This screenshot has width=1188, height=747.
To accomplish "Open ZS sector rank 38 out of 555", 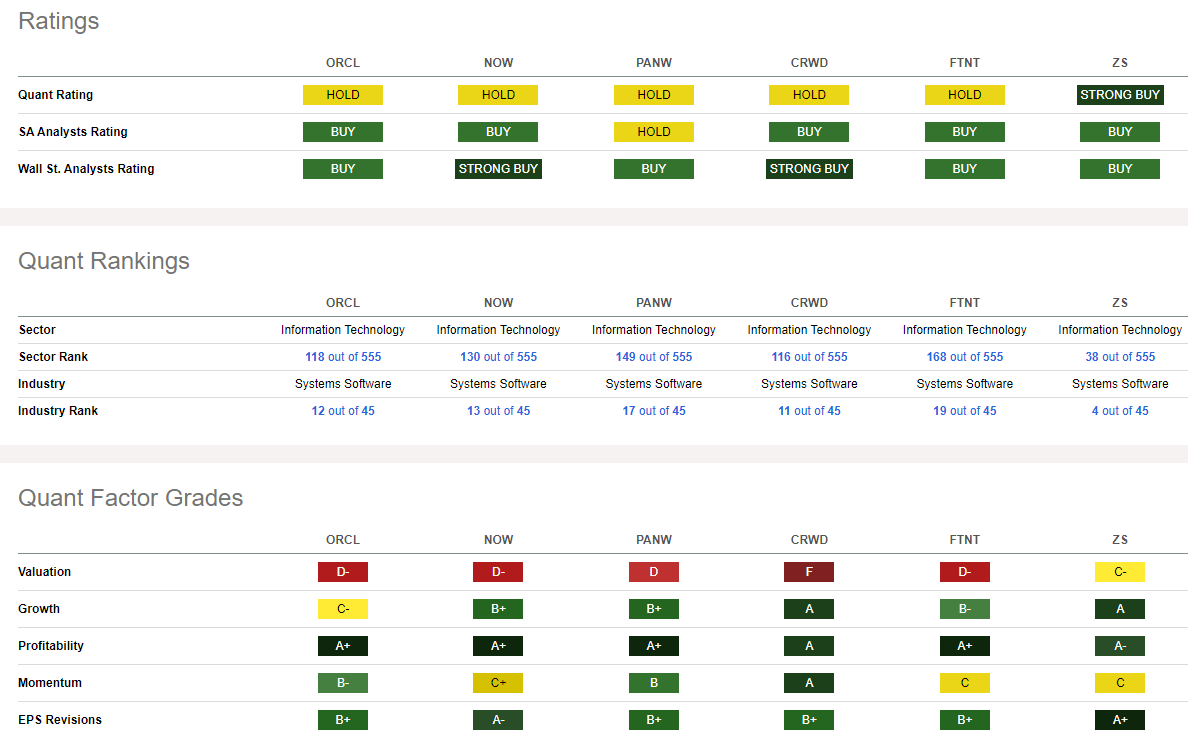I will coord(1120,357).
